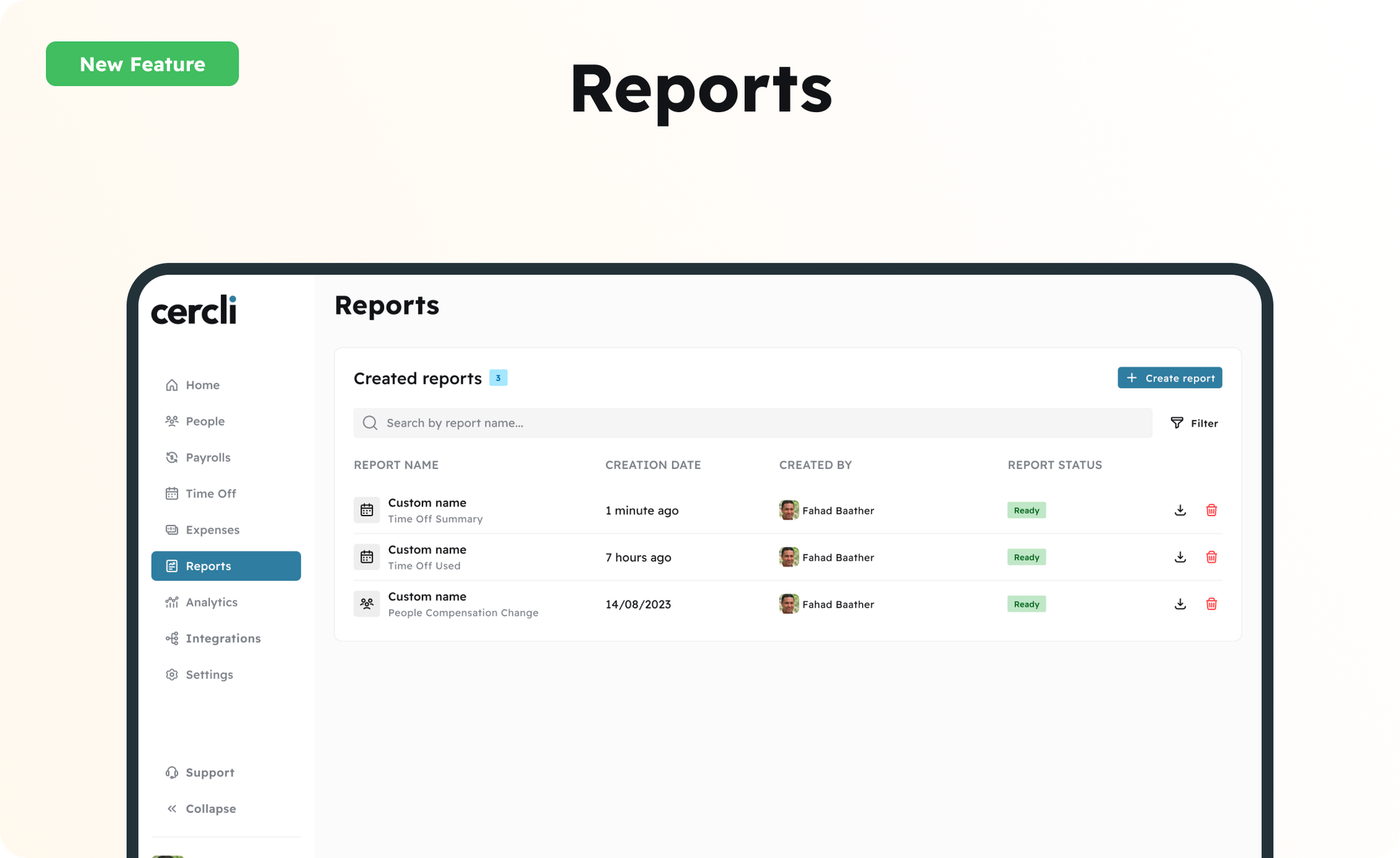Click the People group icon in sidebar
Viewport: 1400px width, 858px height.
coord(172,421)
